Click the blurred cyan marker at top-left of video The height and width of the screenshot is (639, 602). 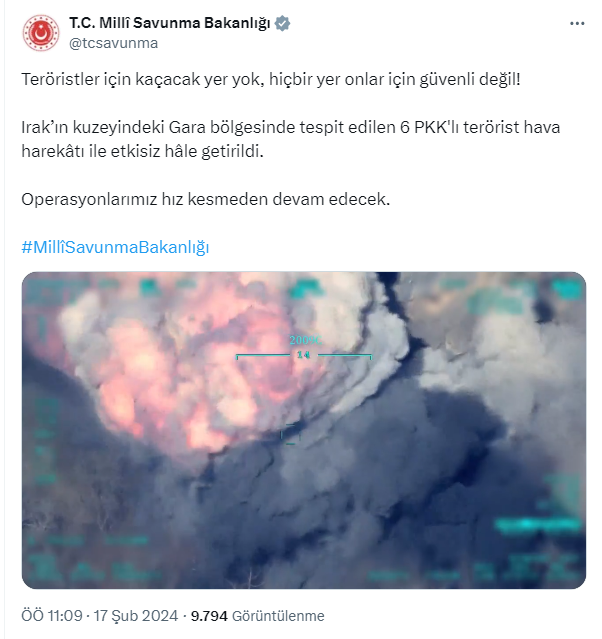coord(149,287)
